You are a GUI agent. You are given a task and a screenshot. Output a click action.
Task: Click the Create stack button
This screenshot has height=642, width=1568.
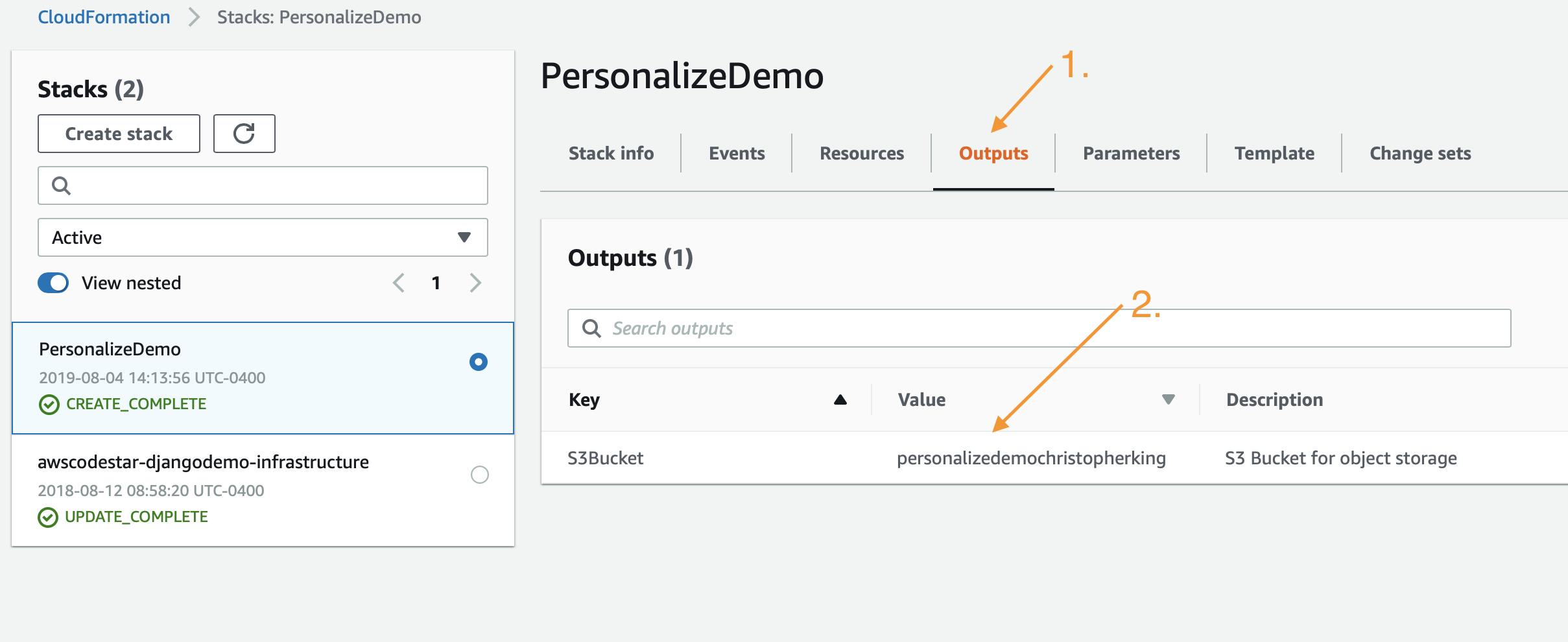(x=119, y=134)
